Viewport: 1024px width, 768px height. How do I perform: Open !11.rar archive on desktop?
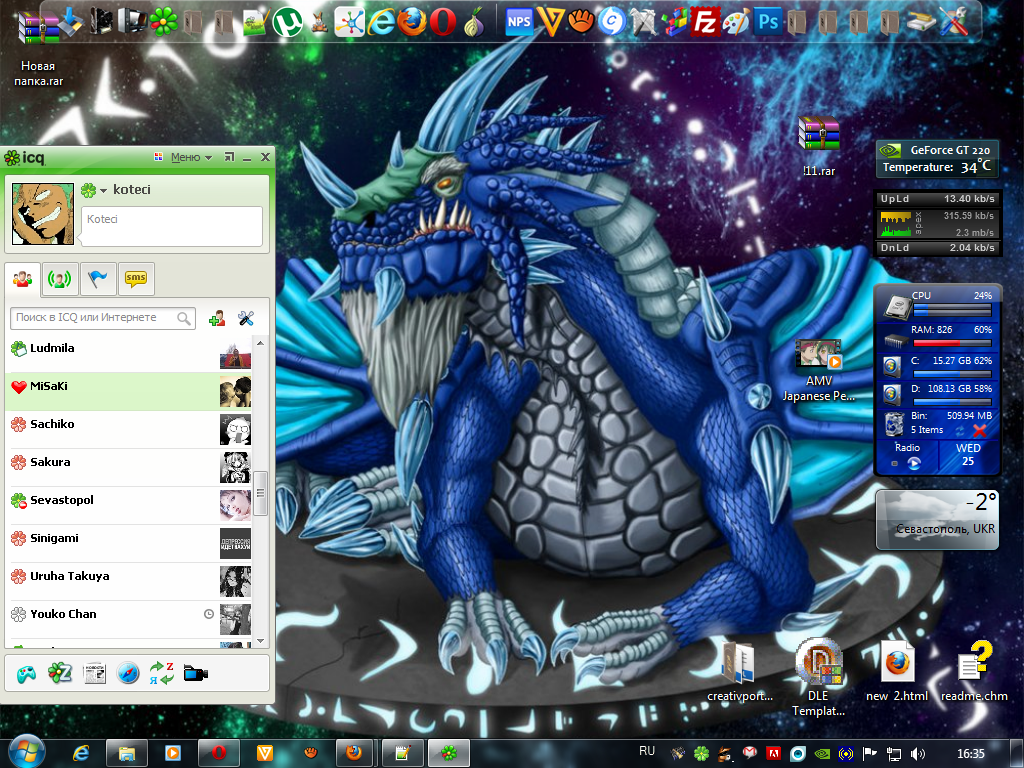pos(819,145)
